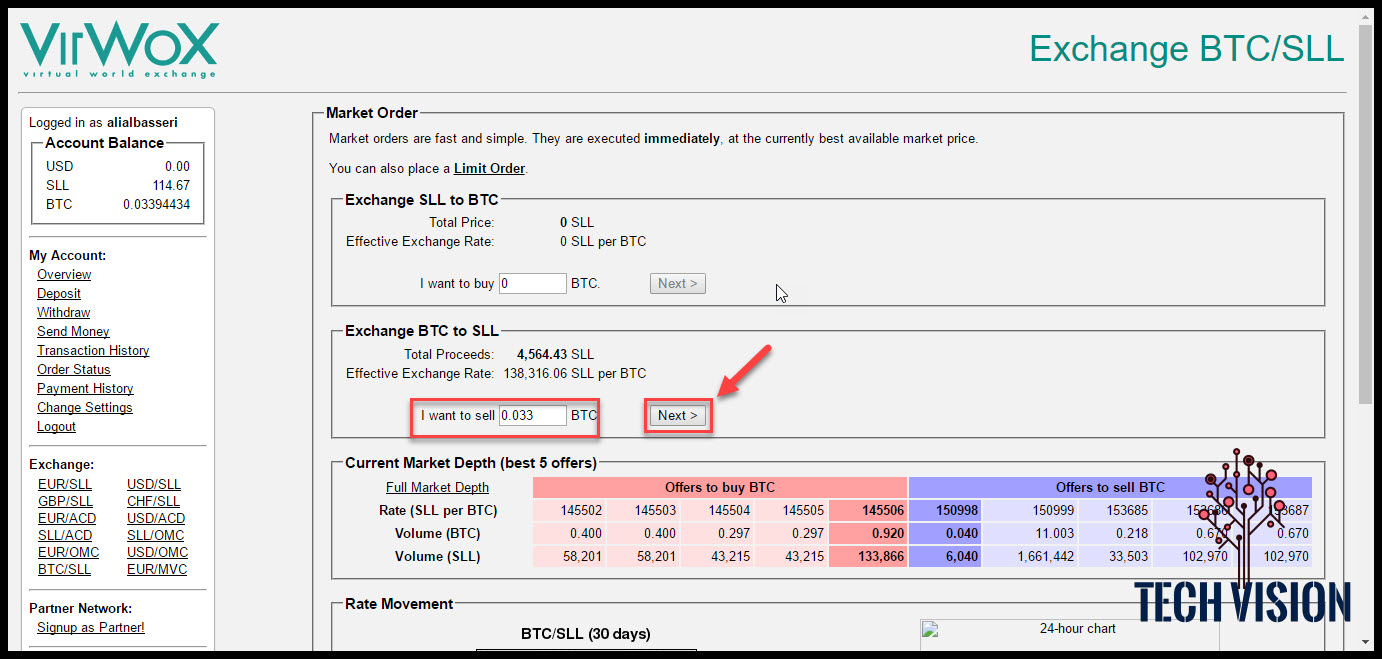Click the 145506 best buy rate
The height and width of the screenshot is (659, 1382).
click(x=868, y=510)
